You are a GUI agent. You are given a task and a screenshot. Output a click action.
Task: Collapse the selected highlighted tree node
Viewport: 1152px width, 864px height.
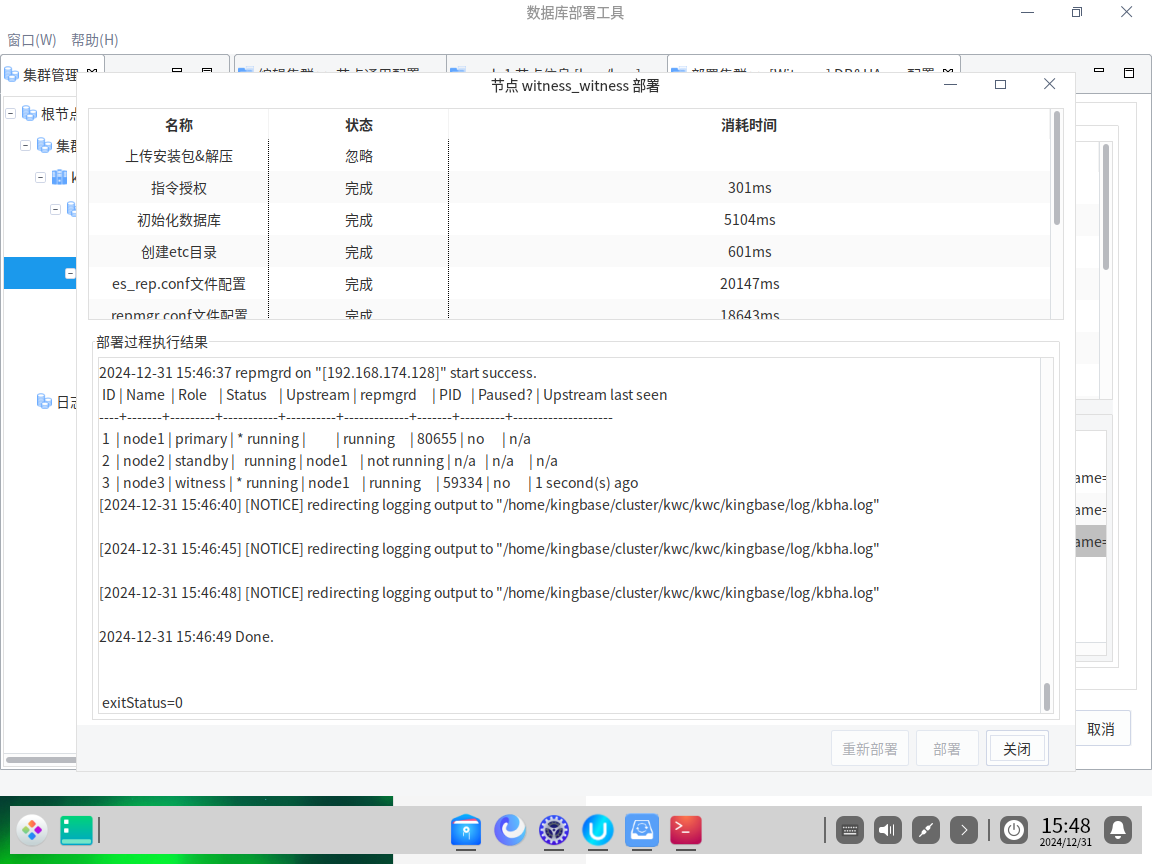point(71,273)
